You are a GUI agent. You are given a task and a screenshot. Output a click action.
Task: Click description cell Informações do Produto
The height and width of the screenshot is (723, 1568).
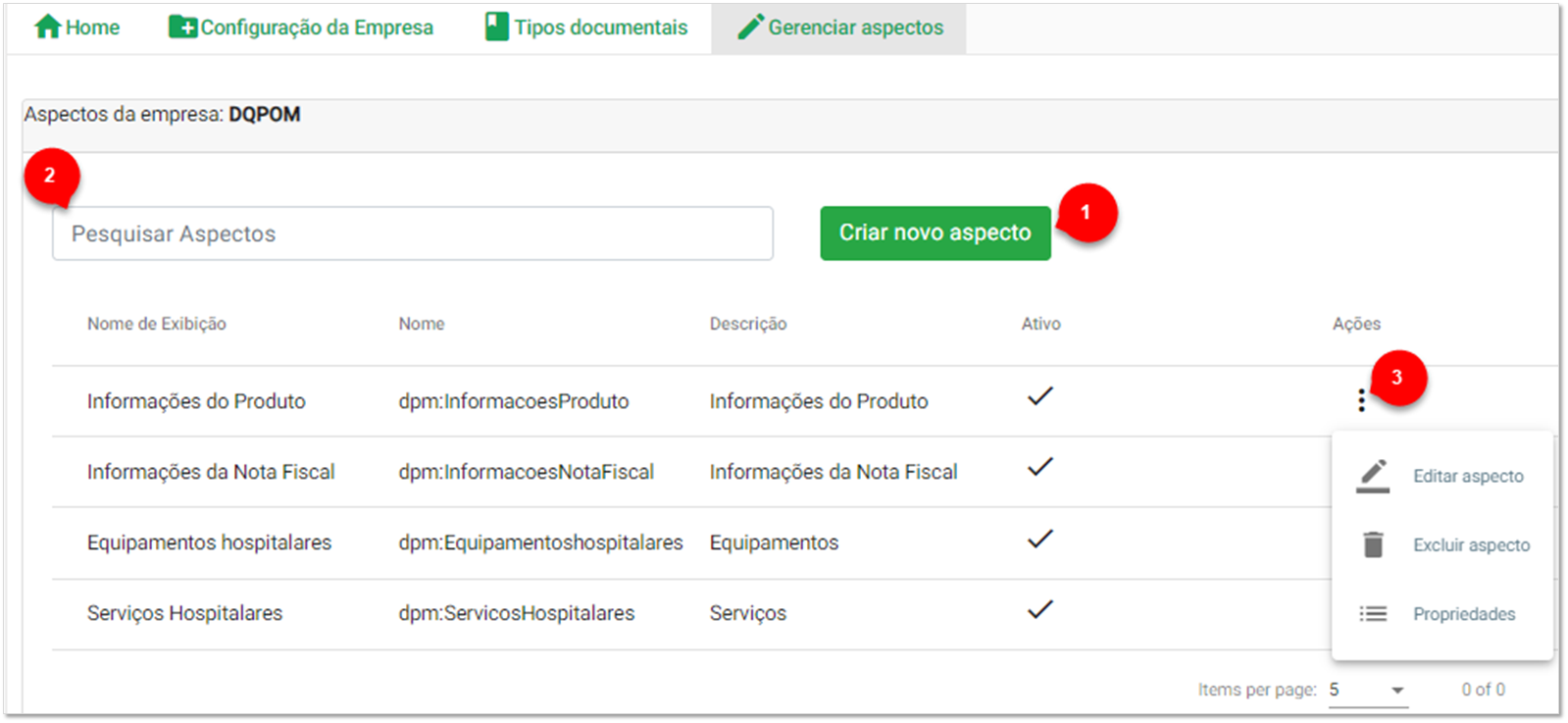819,401
